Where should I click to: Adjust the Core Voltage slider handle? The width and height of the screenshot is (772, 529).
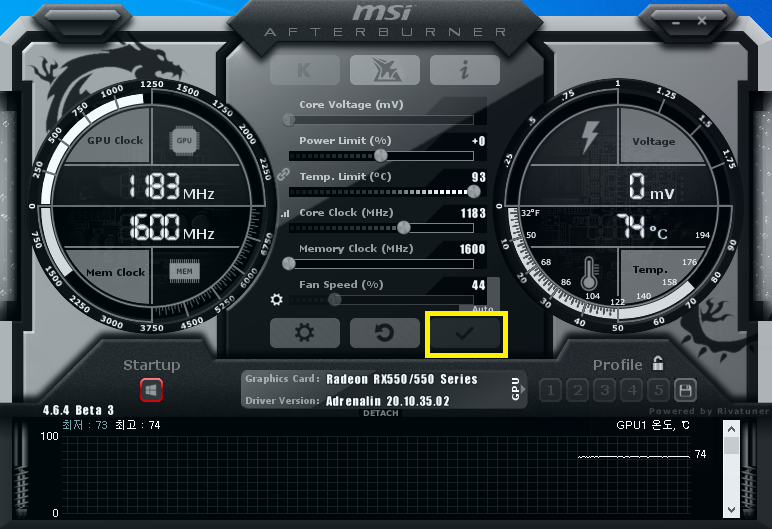[x=289, y=120]
